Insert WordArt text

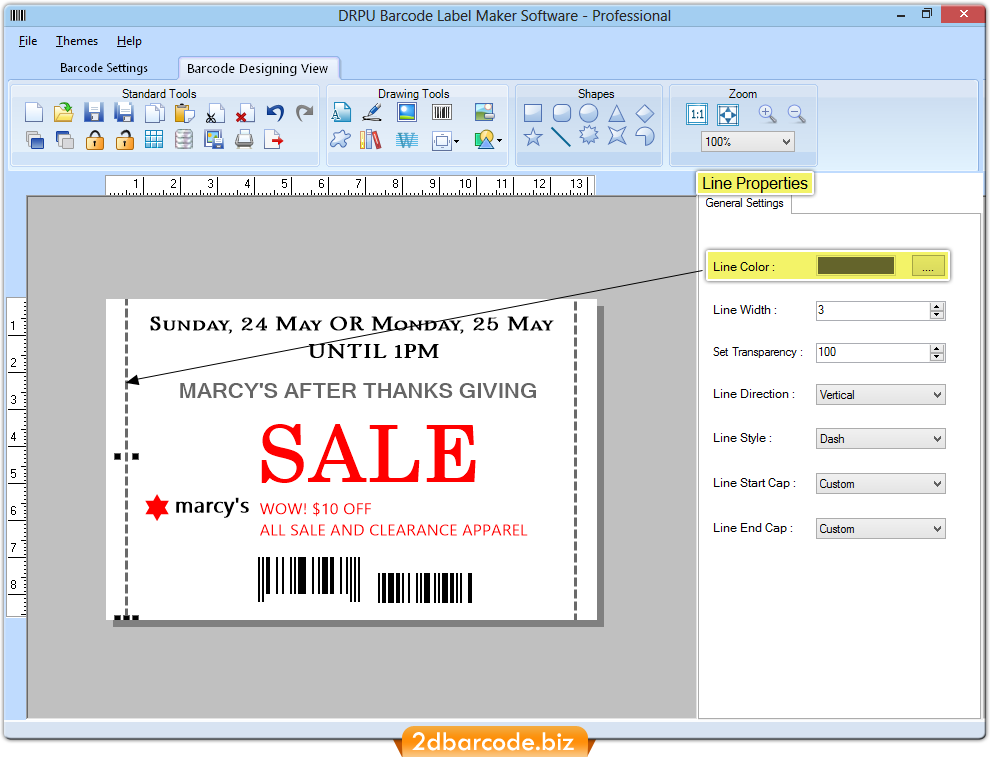tap(407, 140)
